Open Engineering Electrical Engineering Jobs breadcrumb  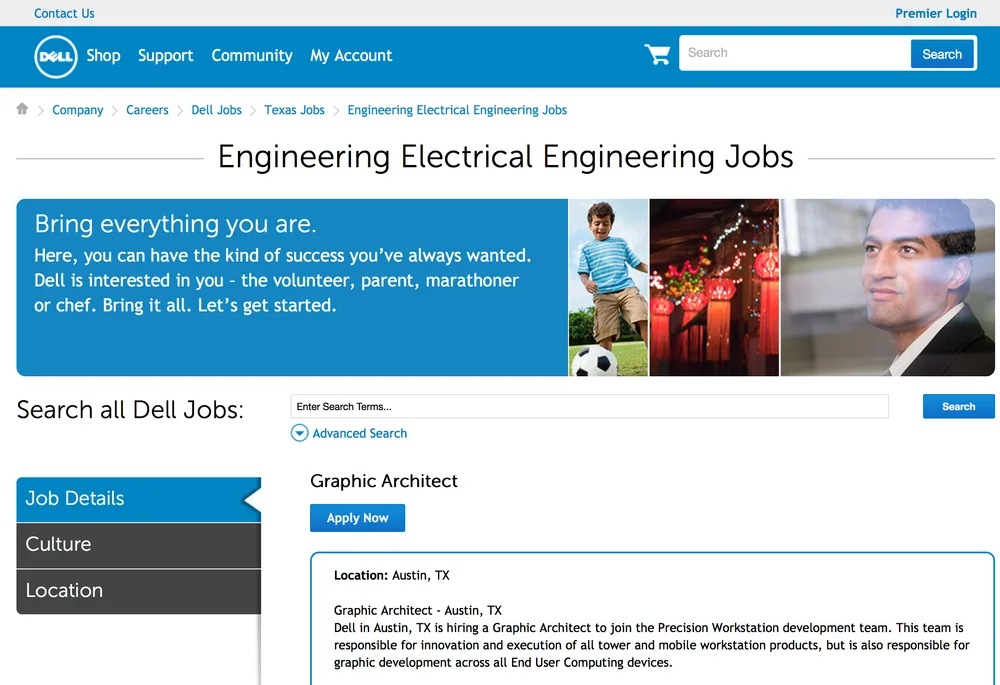457,110
